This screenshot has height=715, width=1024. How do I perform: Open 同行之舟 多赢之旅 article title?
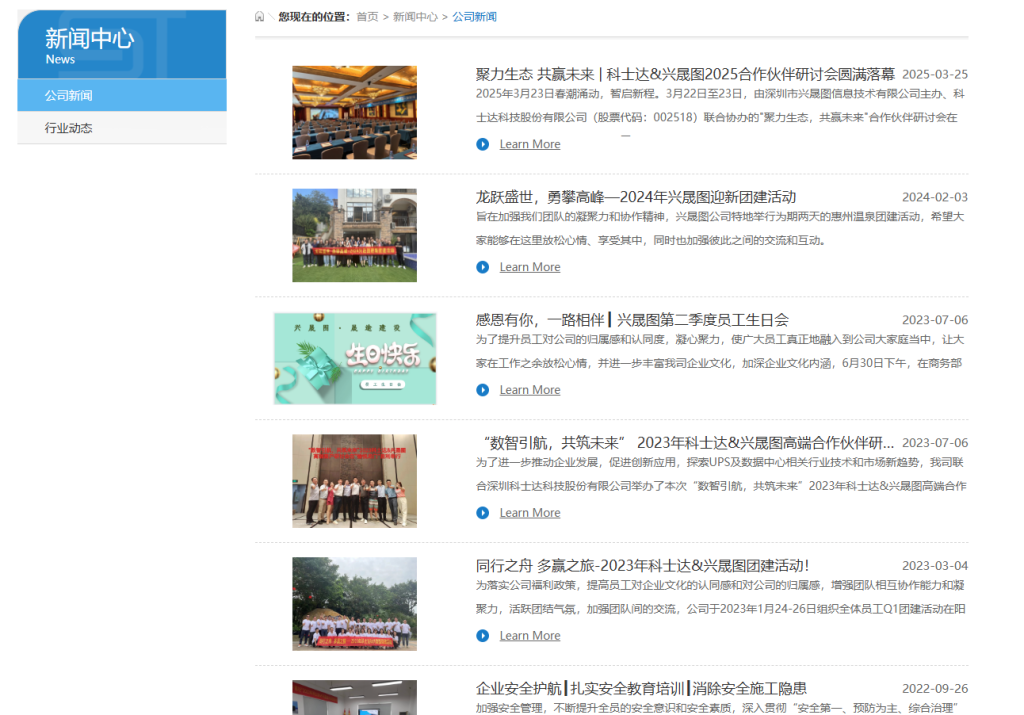642,566
